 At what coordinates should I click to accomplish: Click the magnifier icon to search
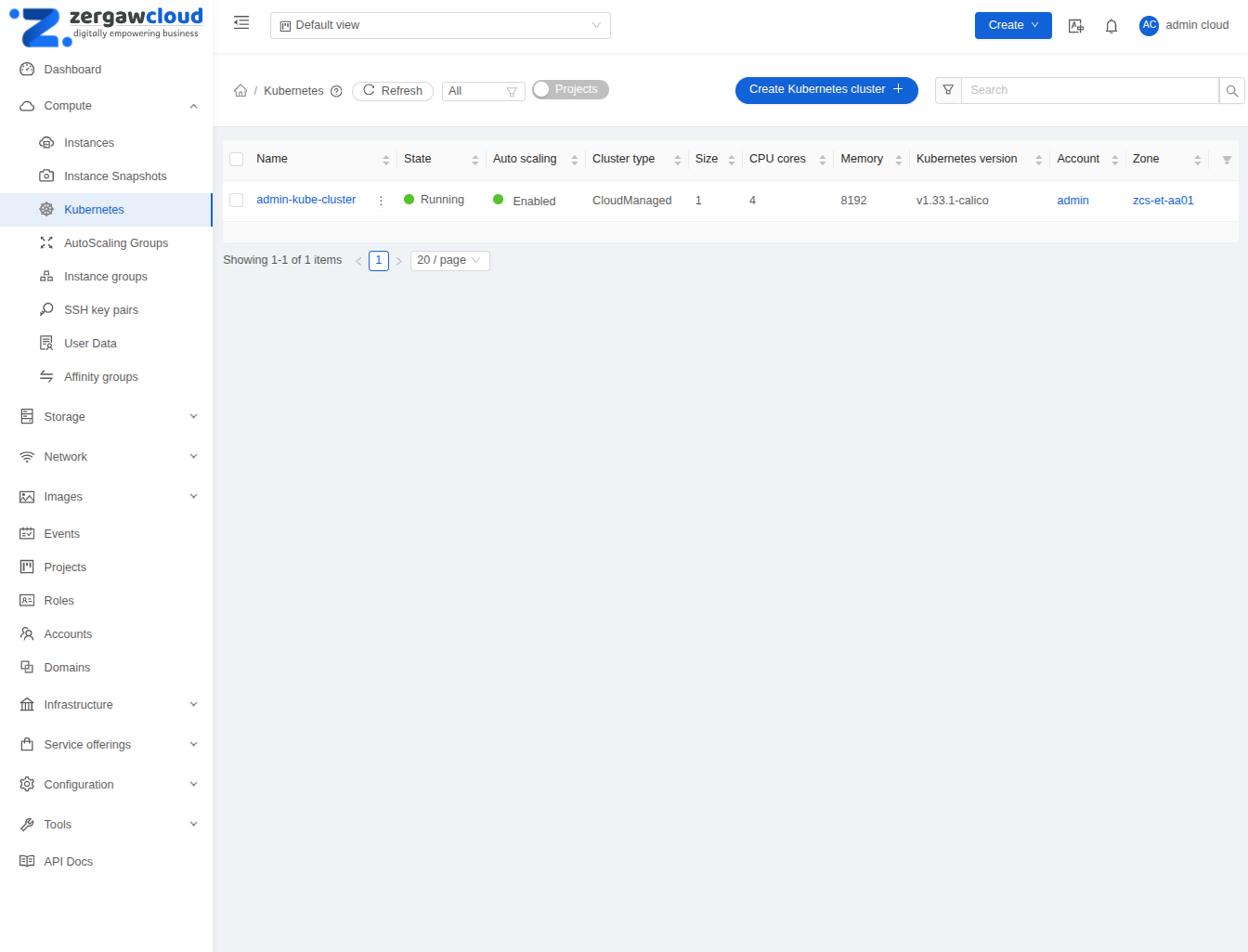point(1231,90)
